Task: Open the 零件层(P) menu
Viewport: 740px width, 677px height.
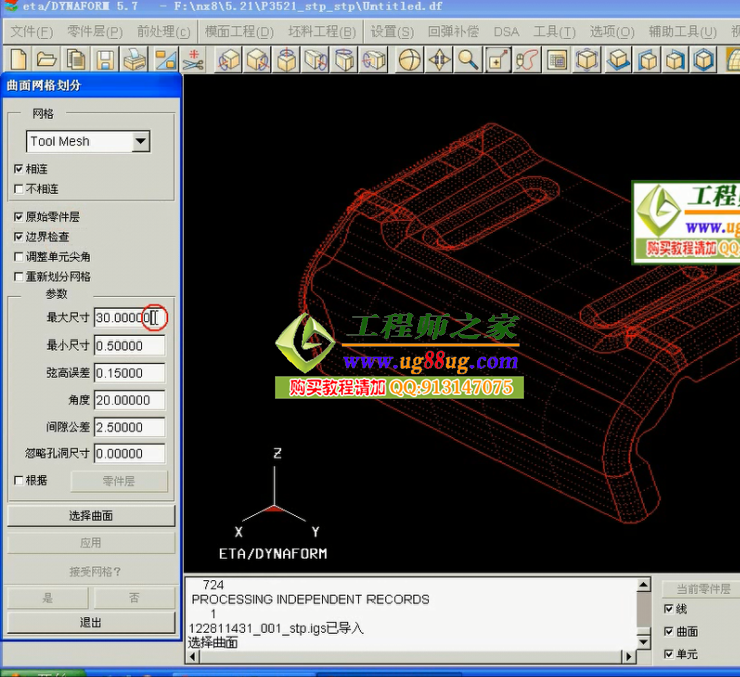Action: tap(94, 32)
